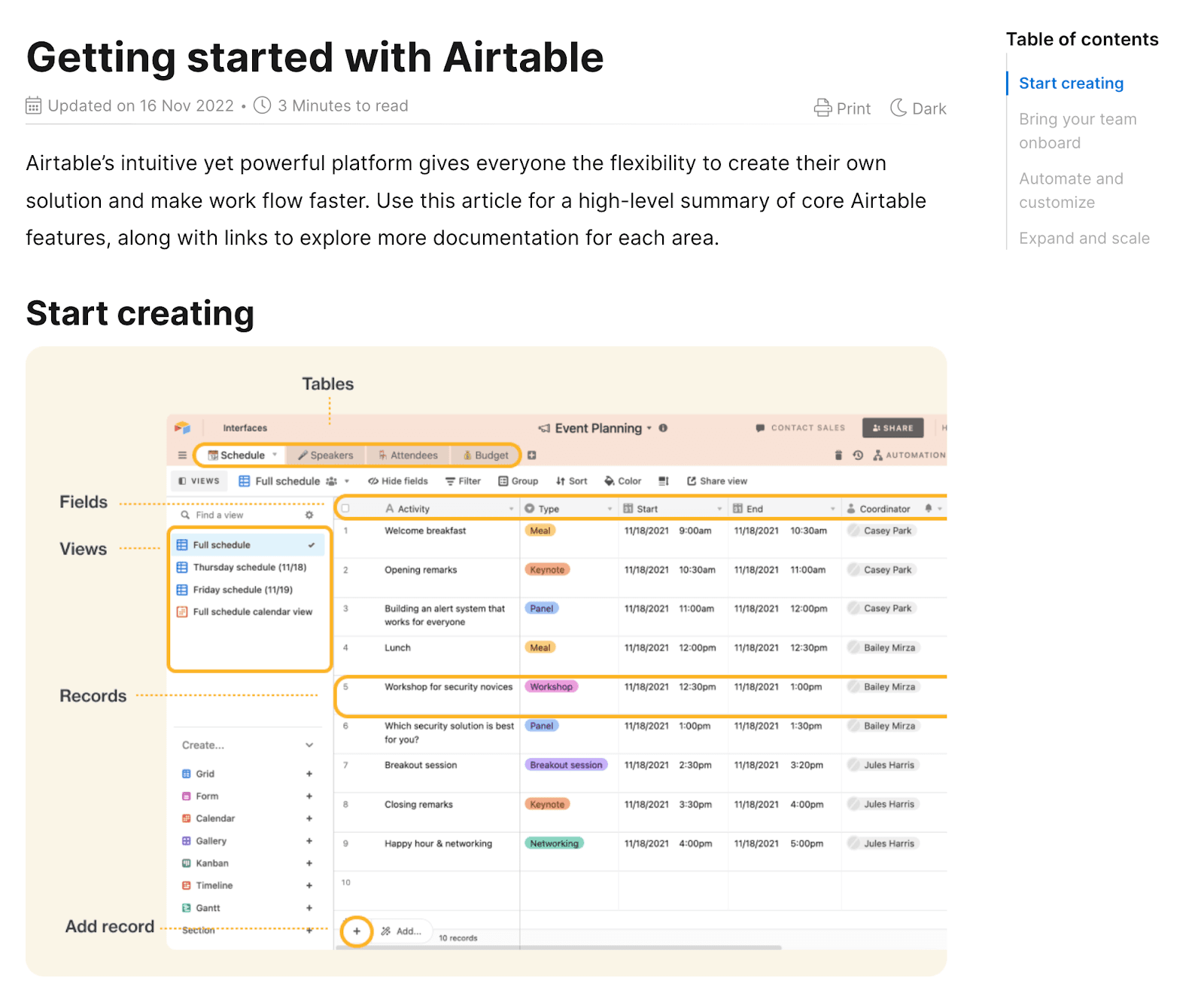Click the Hide fields icon
Viewport: 1204px width, 999px height.
click(373, 481)
